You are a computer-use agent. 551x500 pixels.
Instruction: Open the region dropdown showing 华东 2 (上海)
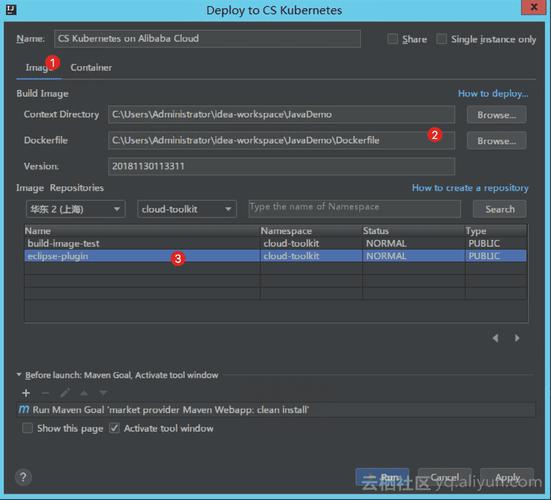(x=75, y=209)
